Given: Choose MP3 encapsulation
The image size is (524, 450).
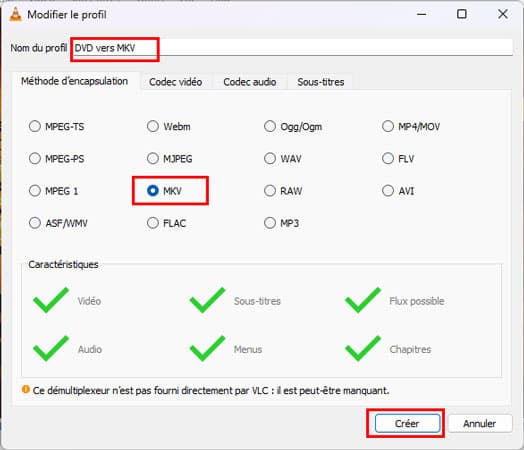Looking at the screenshot, I should coord(270,223).
